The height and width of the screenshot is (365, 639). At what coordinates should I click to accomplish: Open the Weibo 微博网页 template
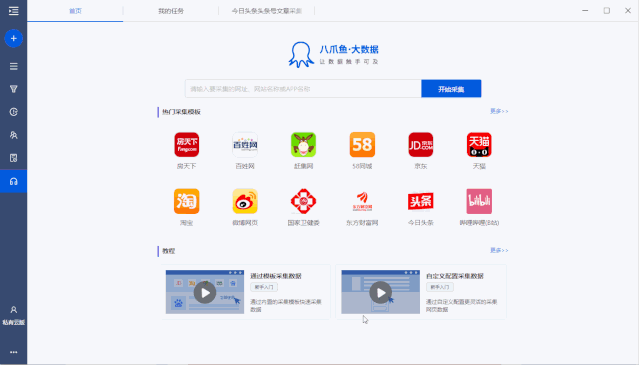[x=245, y=201]
